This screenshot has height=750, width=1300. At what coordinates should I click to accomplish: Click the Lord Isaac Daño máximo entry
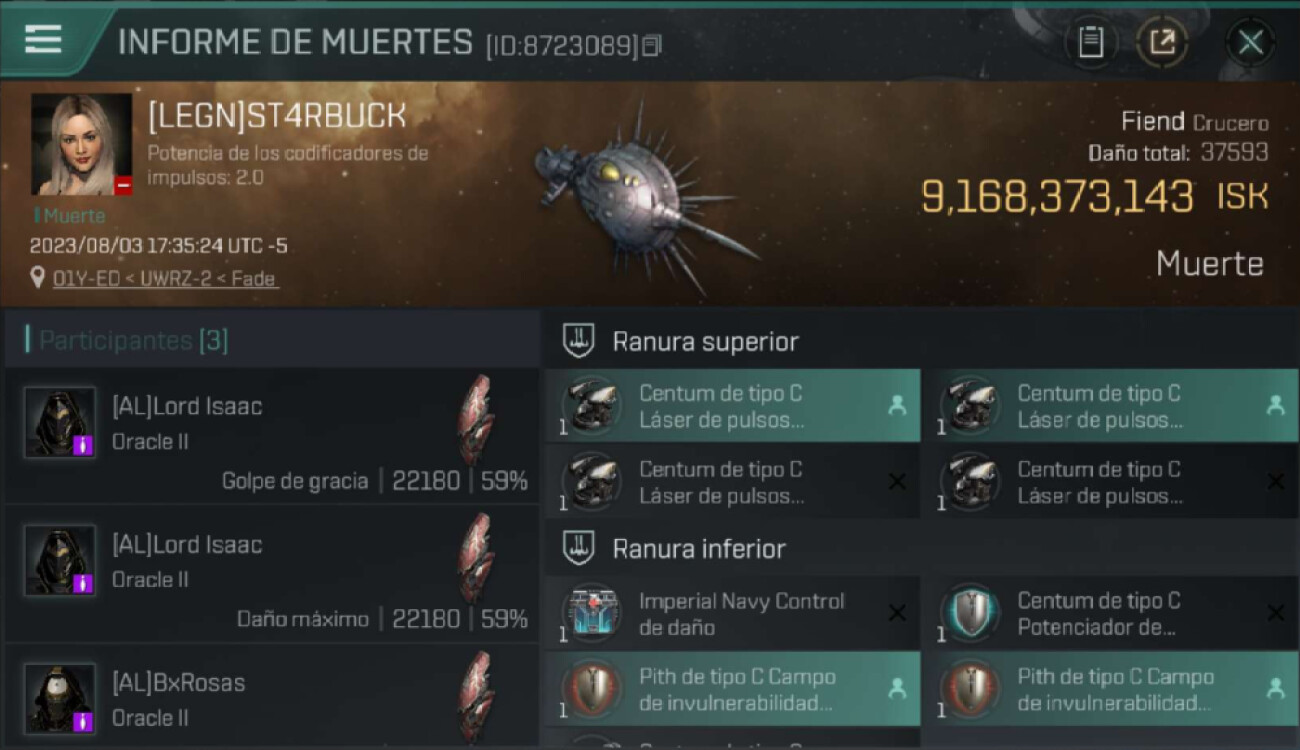[x=272, y=575]
